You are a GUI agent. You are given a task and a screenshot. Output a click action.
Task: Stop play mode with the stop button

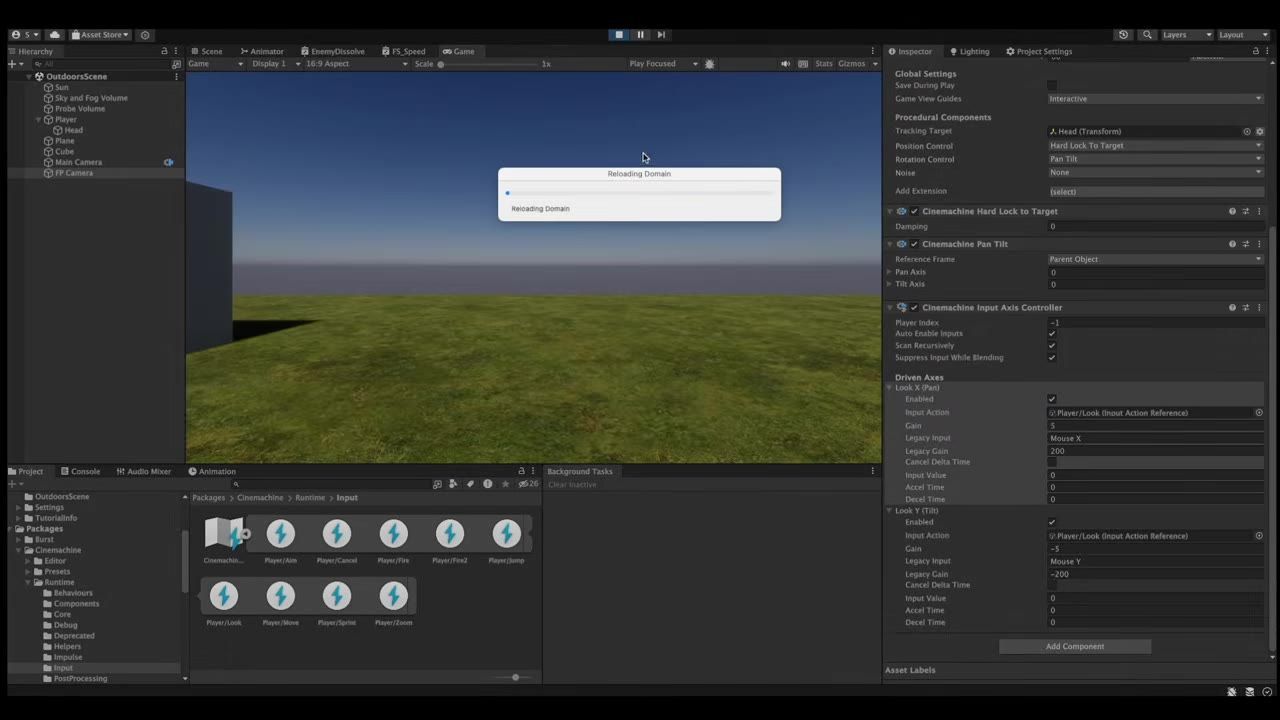(x=619, y=35)
